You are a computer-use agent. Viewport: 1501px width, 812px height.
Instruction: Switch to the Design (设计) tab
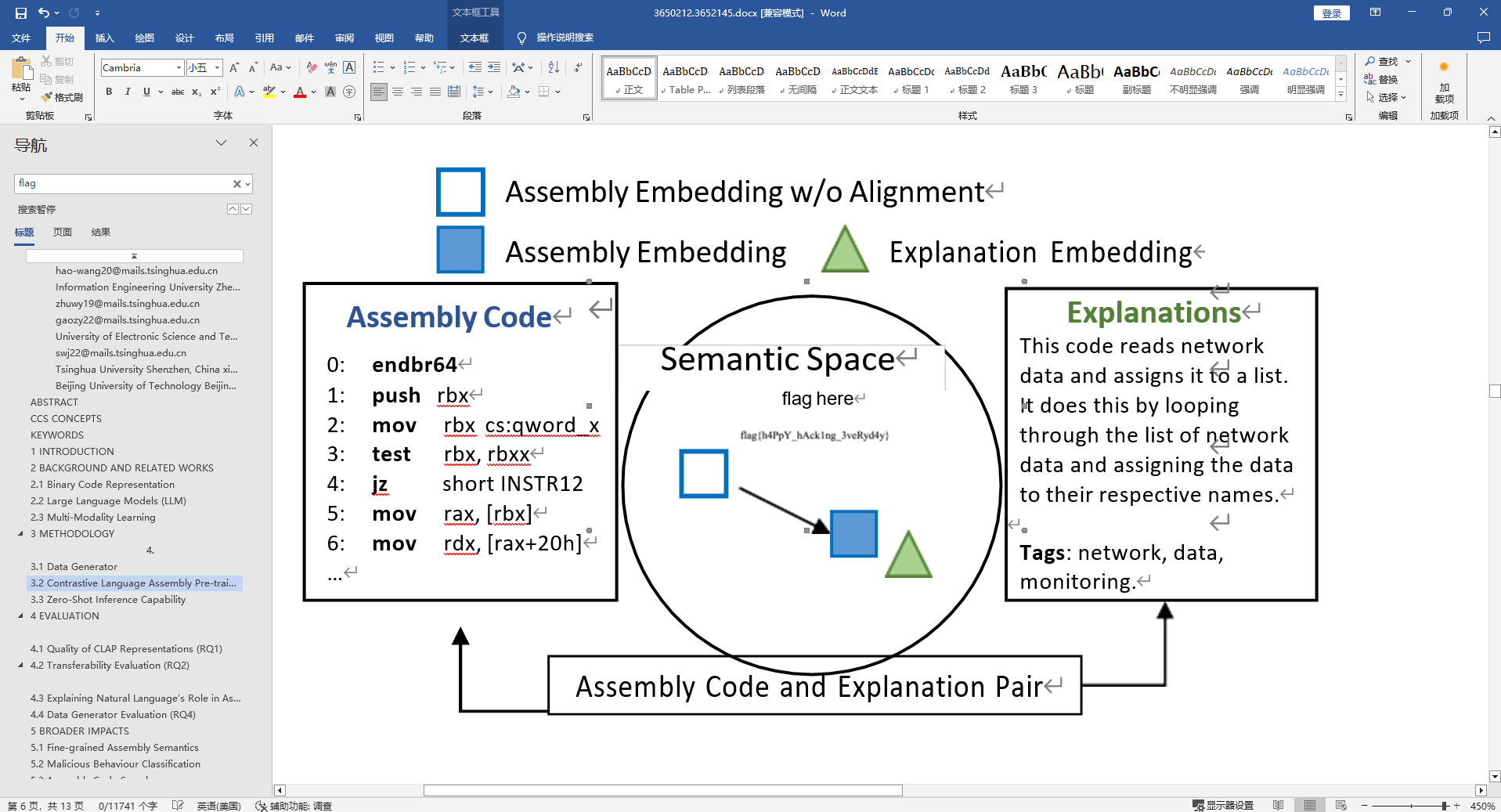coord(184,38)
